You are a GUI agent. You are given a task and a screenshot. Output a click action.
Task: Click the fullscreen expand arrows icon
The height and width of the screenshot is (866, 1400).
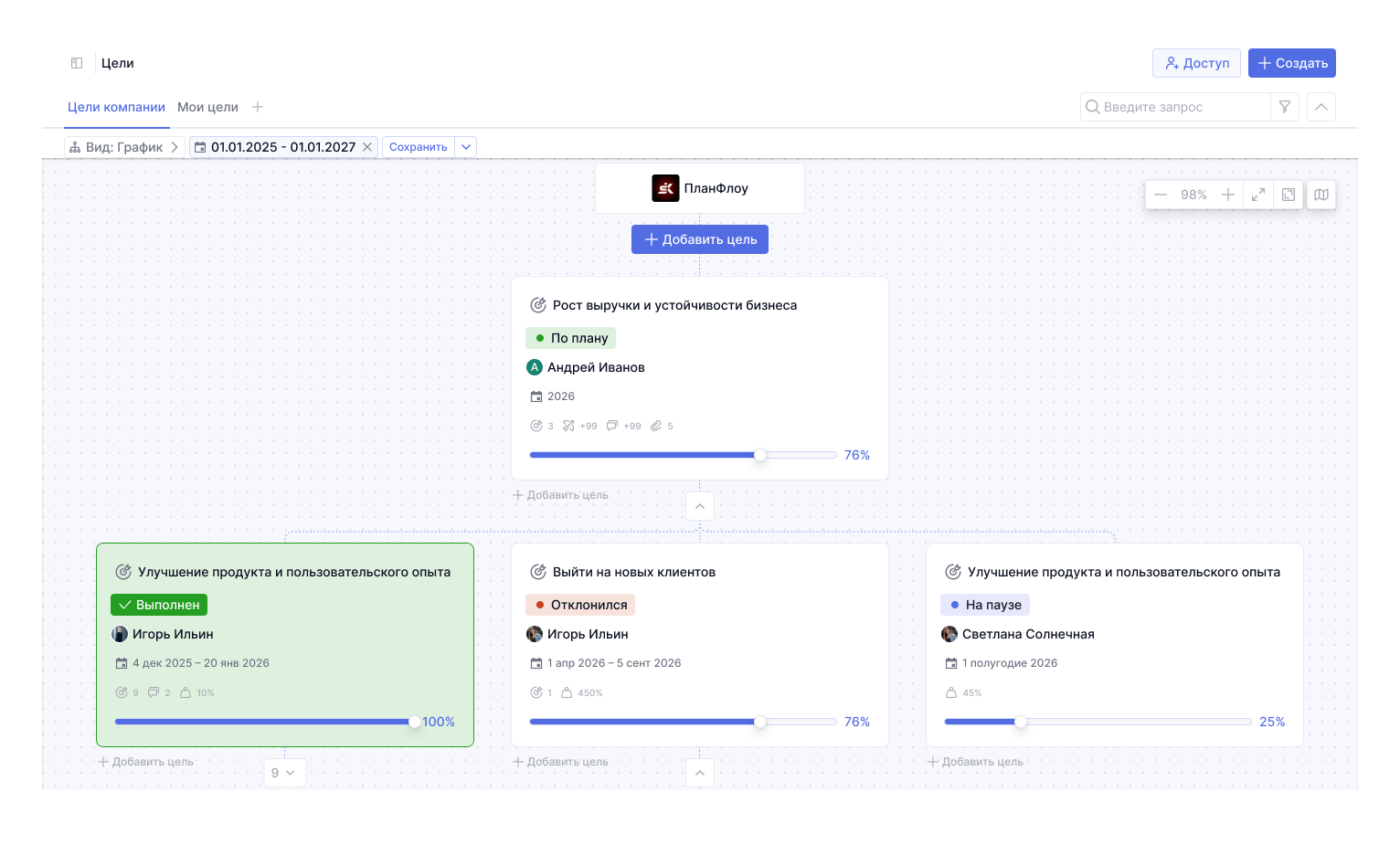[1258, 195]
